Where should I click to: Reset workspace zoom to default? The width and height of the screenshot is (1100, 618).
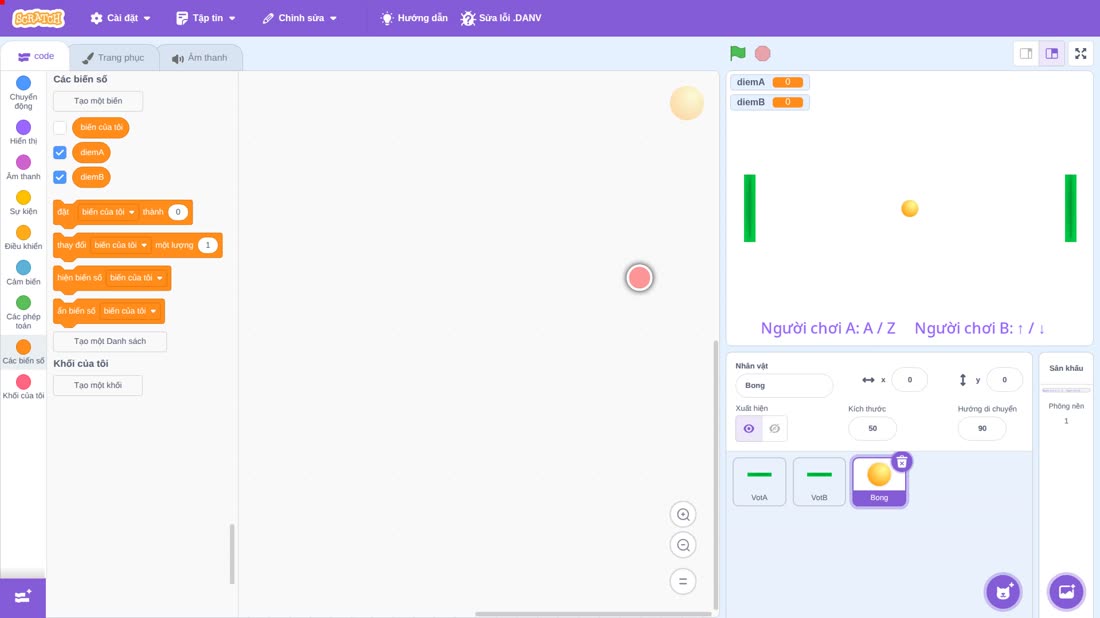(683, 582)
